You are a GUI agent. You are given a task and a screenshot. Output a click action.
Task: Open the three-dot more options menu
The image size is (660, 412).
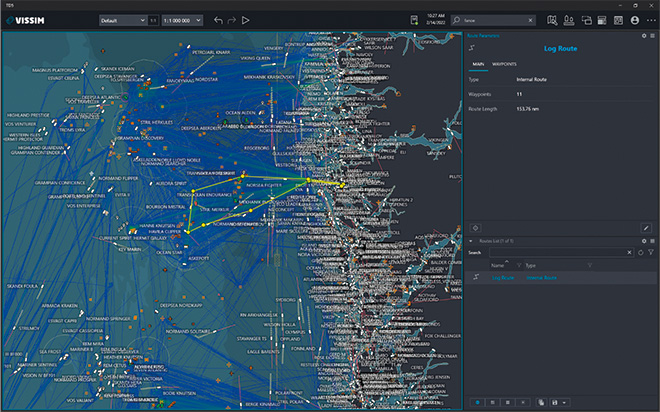[651, 20]
